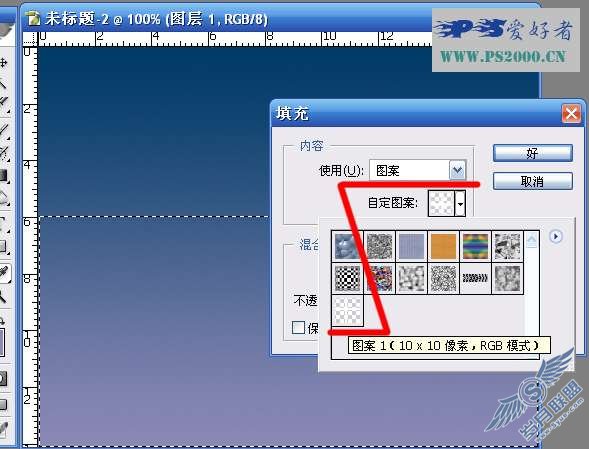
Task: Expand the 自定图案 pattern dropdown arrow
Action: (460, 203)
